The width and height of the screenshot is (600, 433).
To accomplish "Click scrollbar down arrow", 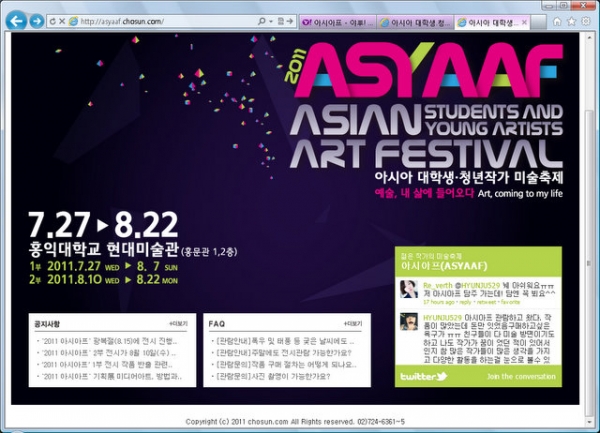I will coord(589,422).
